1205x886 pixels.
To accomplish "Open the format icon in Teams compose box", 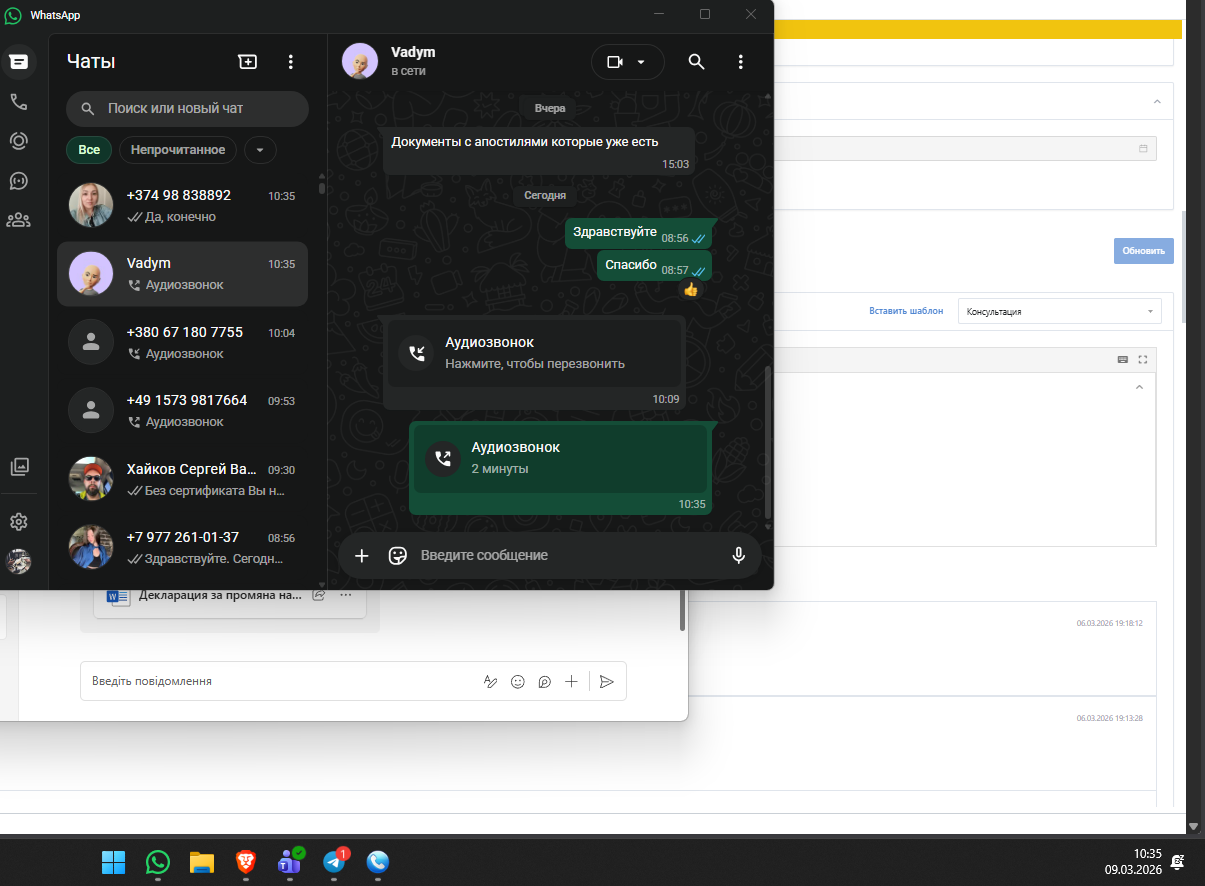I will (x=490, y=681).
